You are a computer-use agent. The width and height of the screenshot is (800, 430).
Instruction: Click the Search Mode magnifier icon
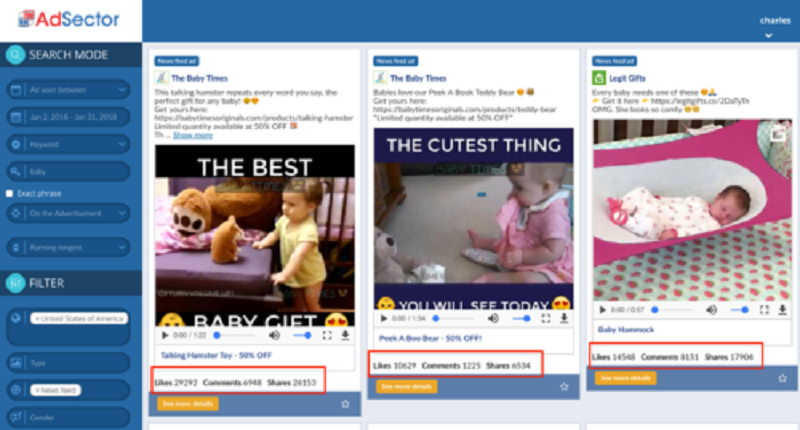coord(15,55)
